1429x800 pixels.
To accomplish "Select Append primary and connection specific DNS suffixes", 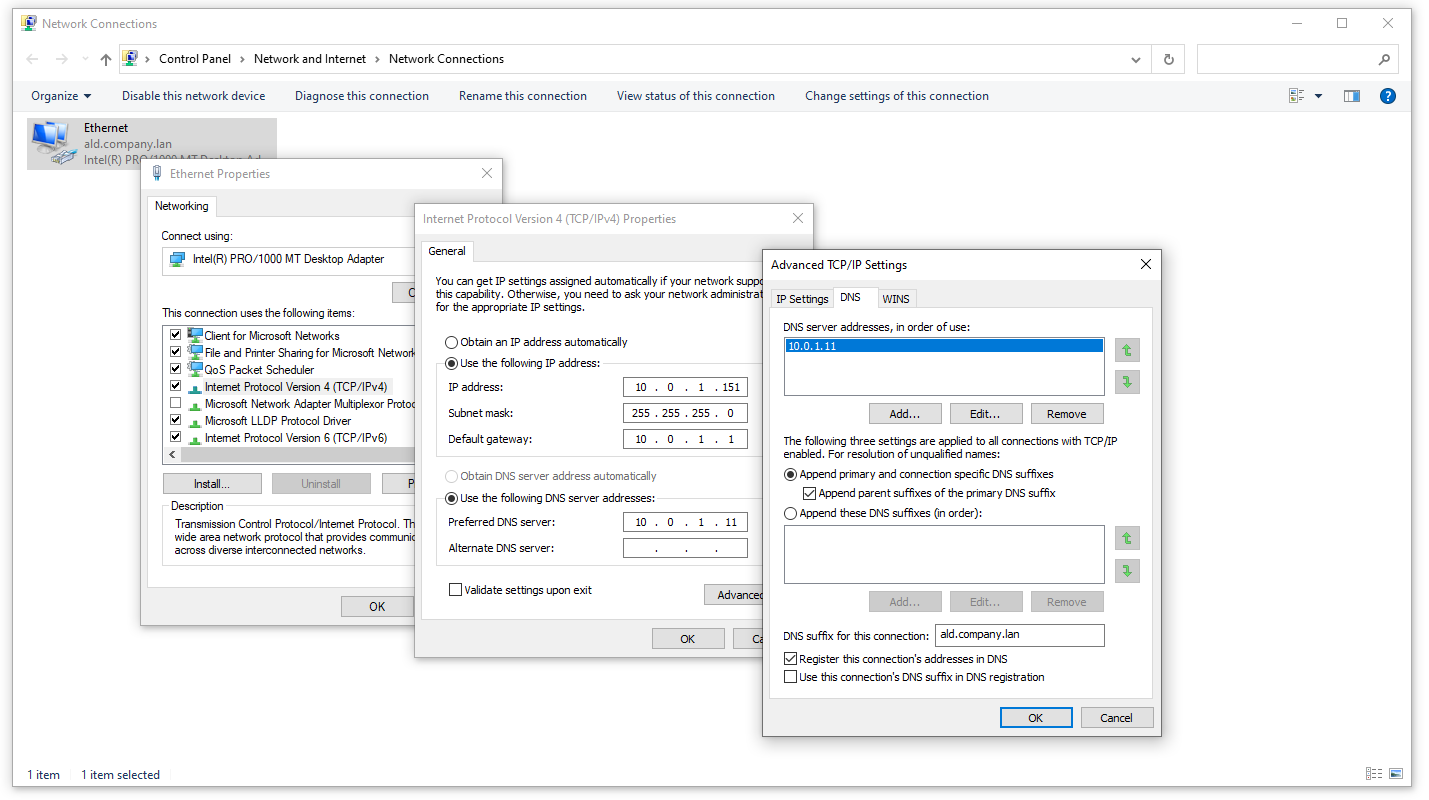I will coord(791,474).
